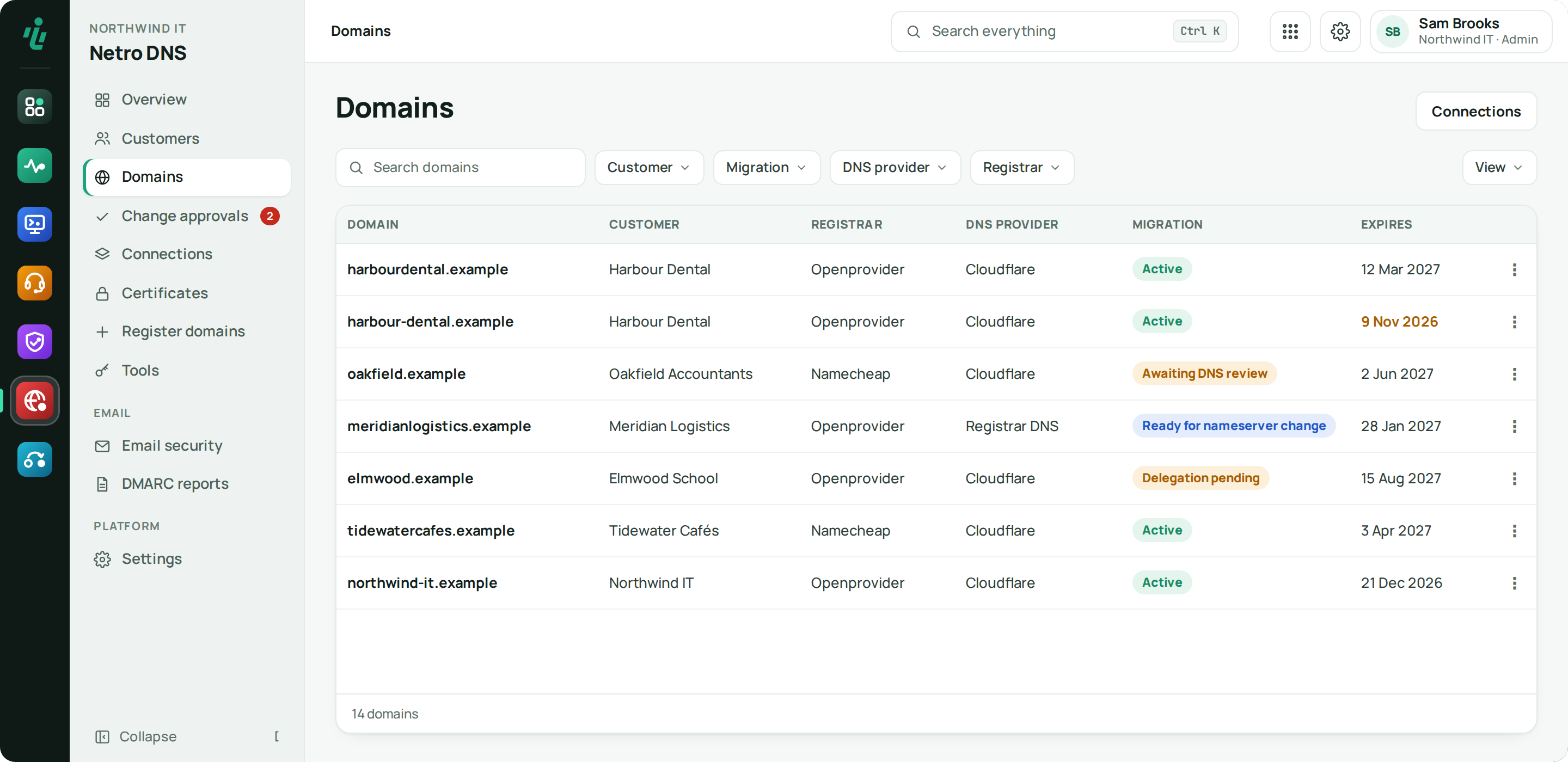
Task: Click the DOMAIN column header
Action: 372,225
